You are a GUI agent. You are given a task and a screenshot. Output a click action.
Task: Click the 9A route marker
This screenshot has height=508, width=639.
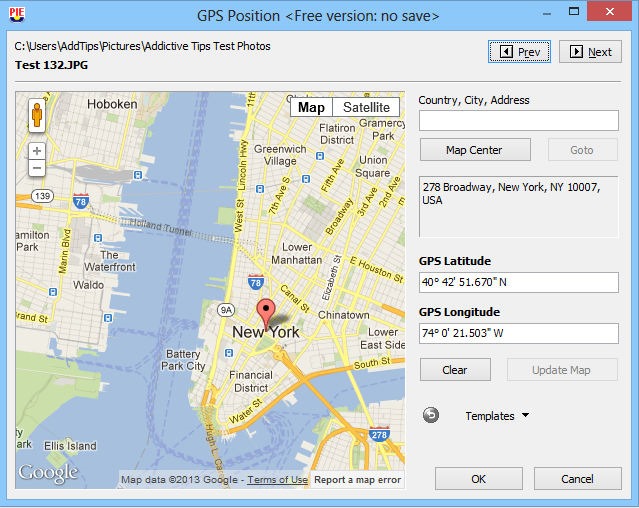(x=226, y=310)
